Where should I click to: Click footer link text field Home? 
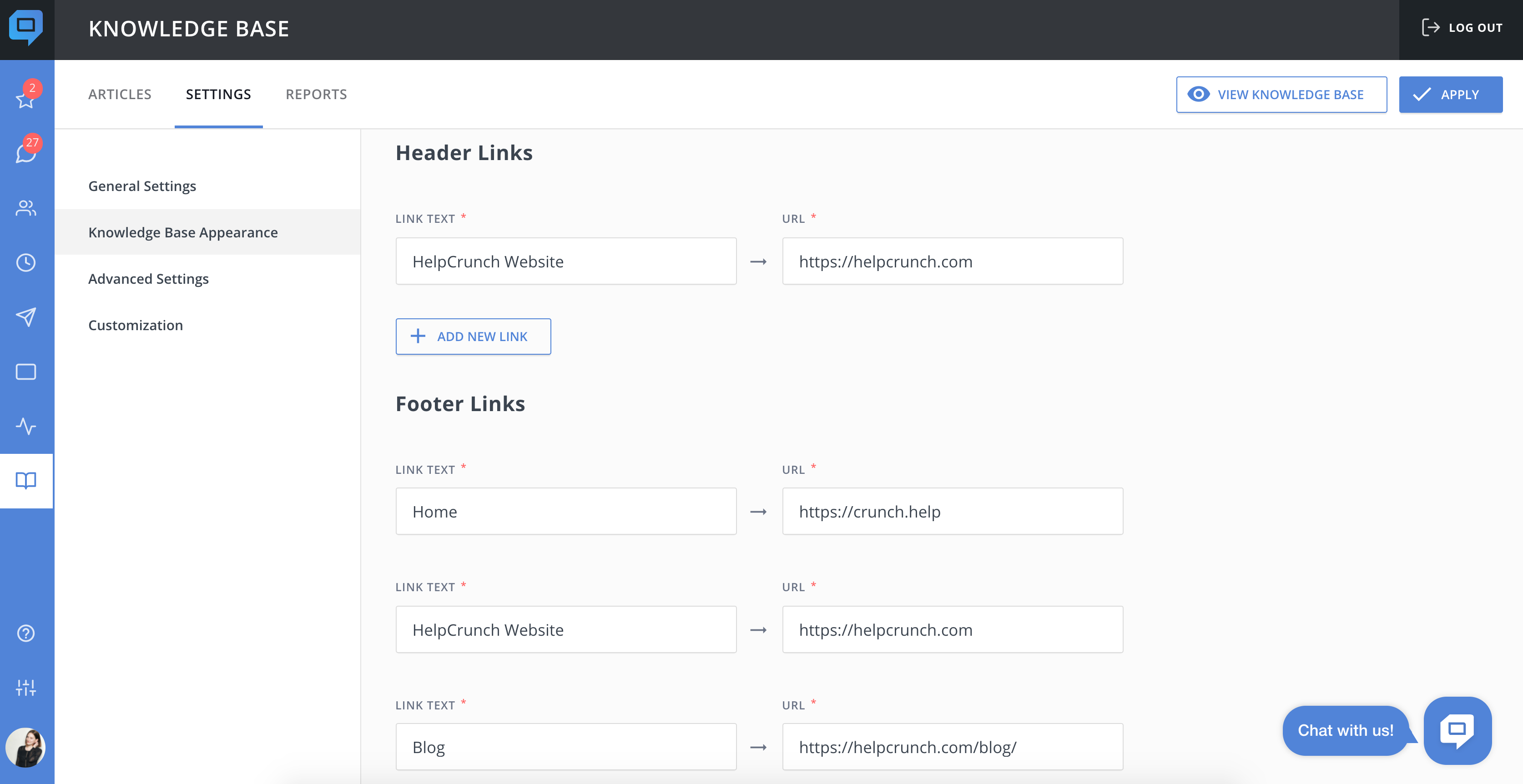click(566, 512)
